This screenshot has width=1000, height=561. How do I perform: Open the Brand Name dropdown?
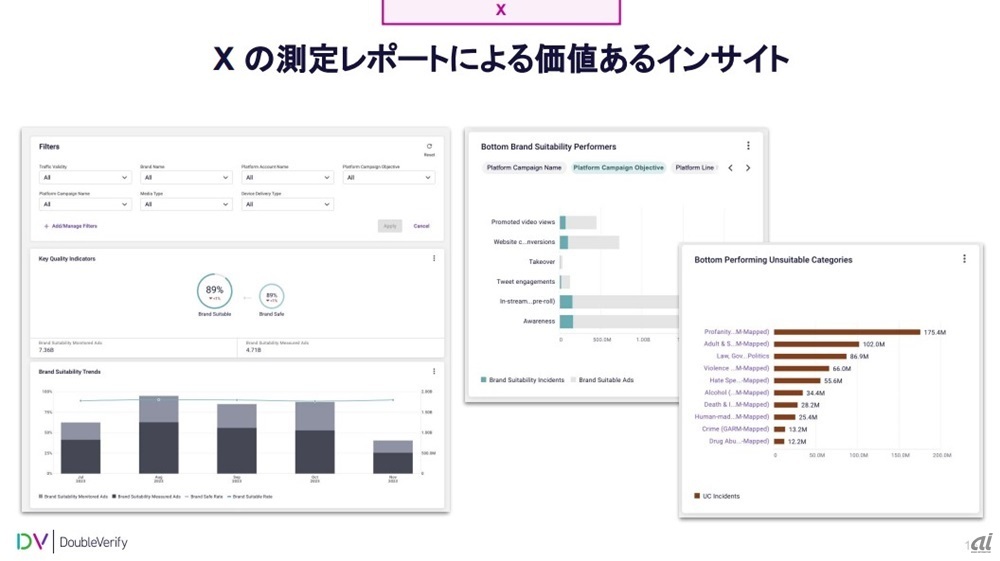click(186, 178)
